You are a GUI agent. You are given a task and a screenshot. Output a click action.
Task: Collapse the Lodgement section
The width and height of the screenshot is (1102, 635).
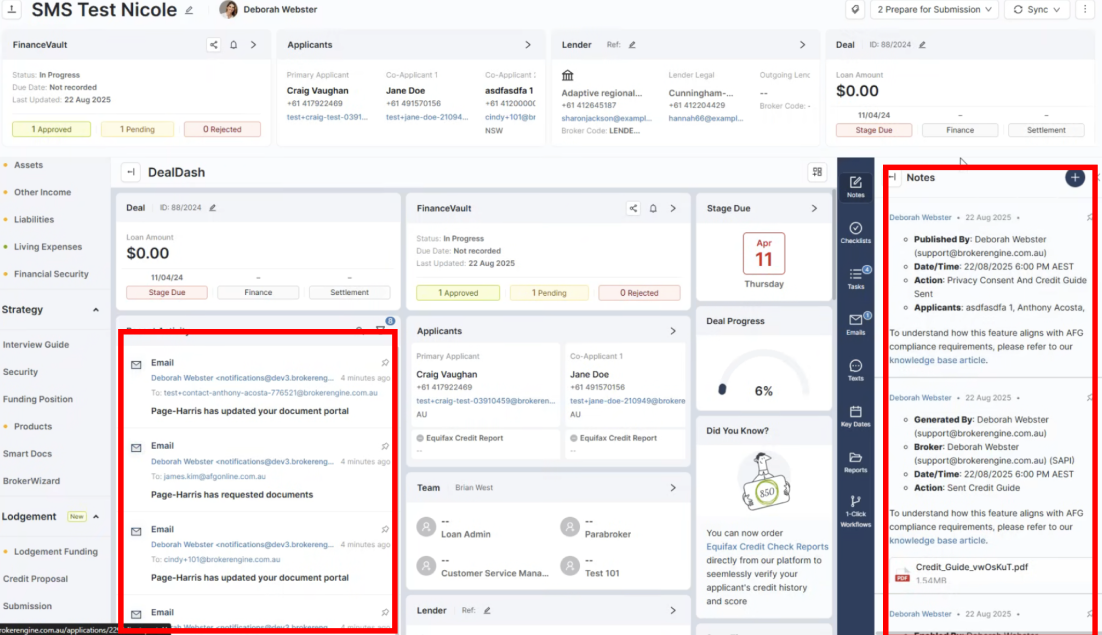[x=96, y=517]
